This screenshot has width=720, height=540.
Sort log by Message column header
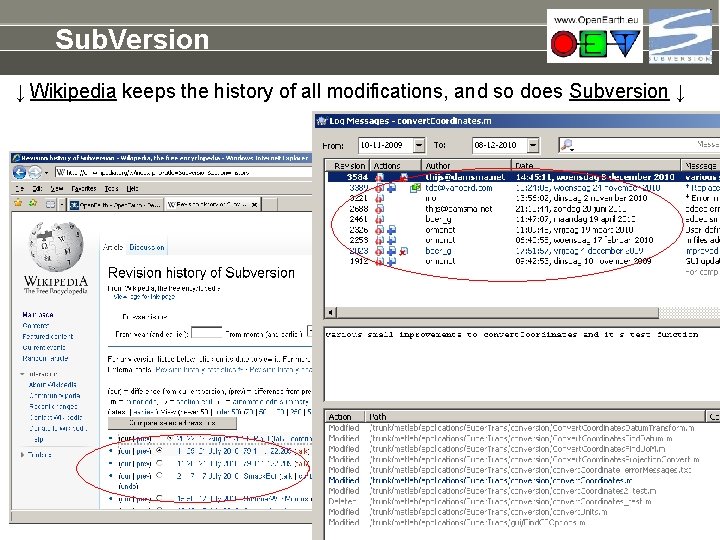pyautogui.click(x=700, y=165)
